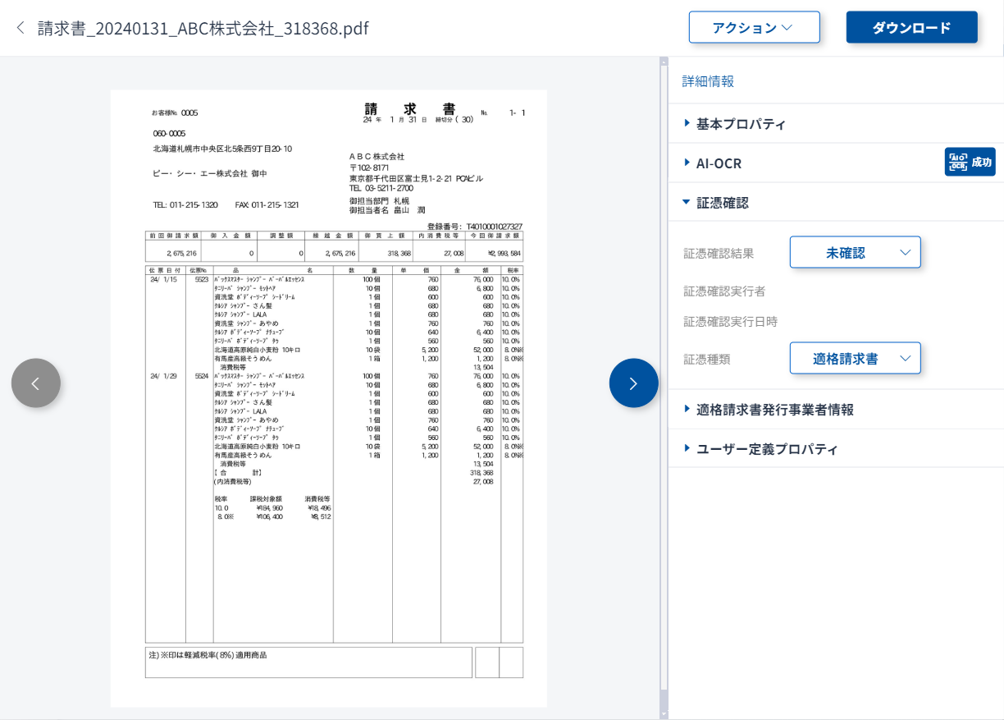Go to the previous invoice page
Viewport: 1004px width, 720px height.
(36, 383)
